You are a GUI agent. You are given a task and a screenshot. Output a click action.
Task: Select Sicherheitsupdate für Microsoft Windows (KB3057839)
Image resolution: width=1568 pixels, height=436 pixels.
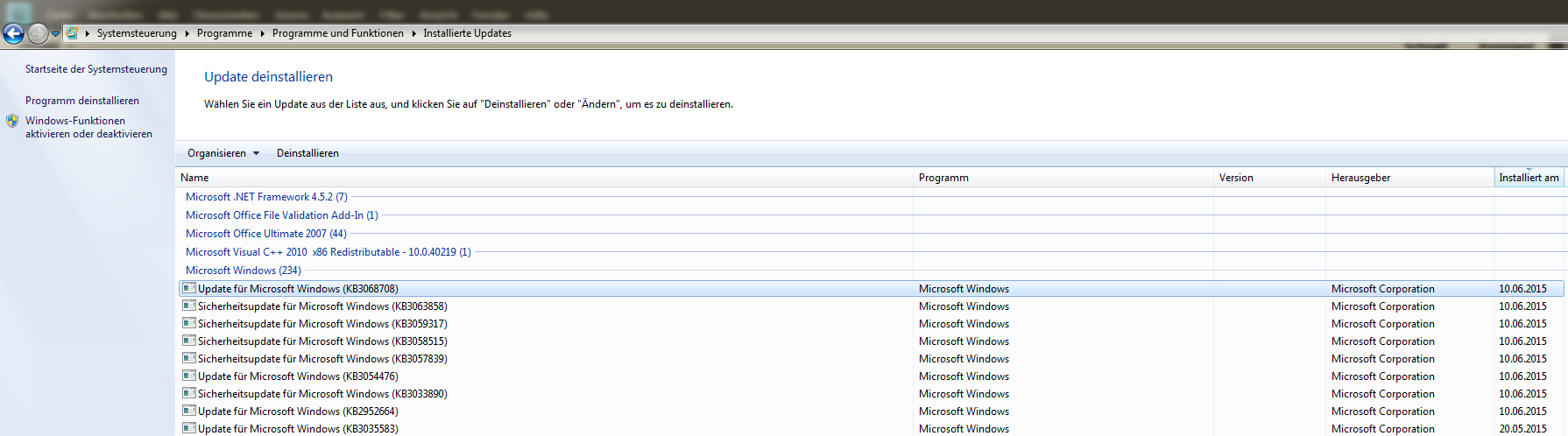click(322, 359)
